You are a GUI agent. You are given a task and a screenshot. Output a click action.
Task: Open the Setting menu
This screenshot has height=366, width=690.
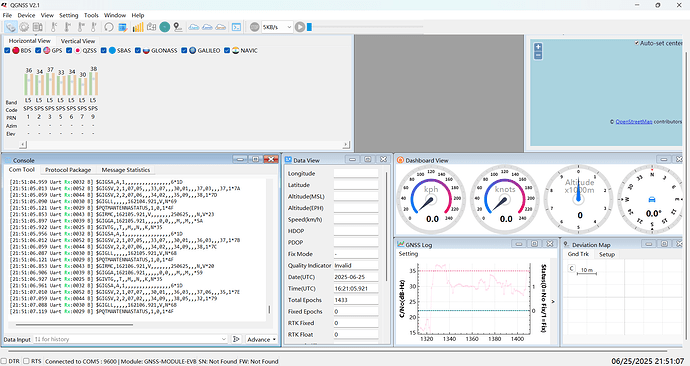click(x=69, y=15)
